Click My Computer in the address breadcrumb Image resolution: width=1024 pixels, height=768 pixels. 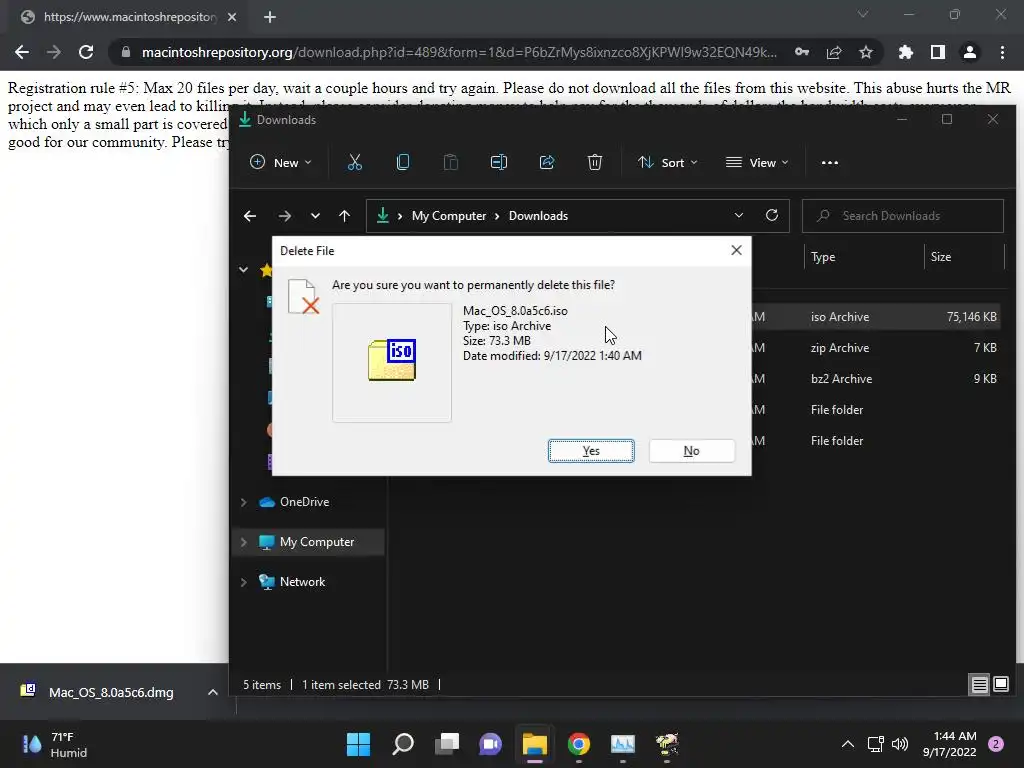[x=449, y=216]
